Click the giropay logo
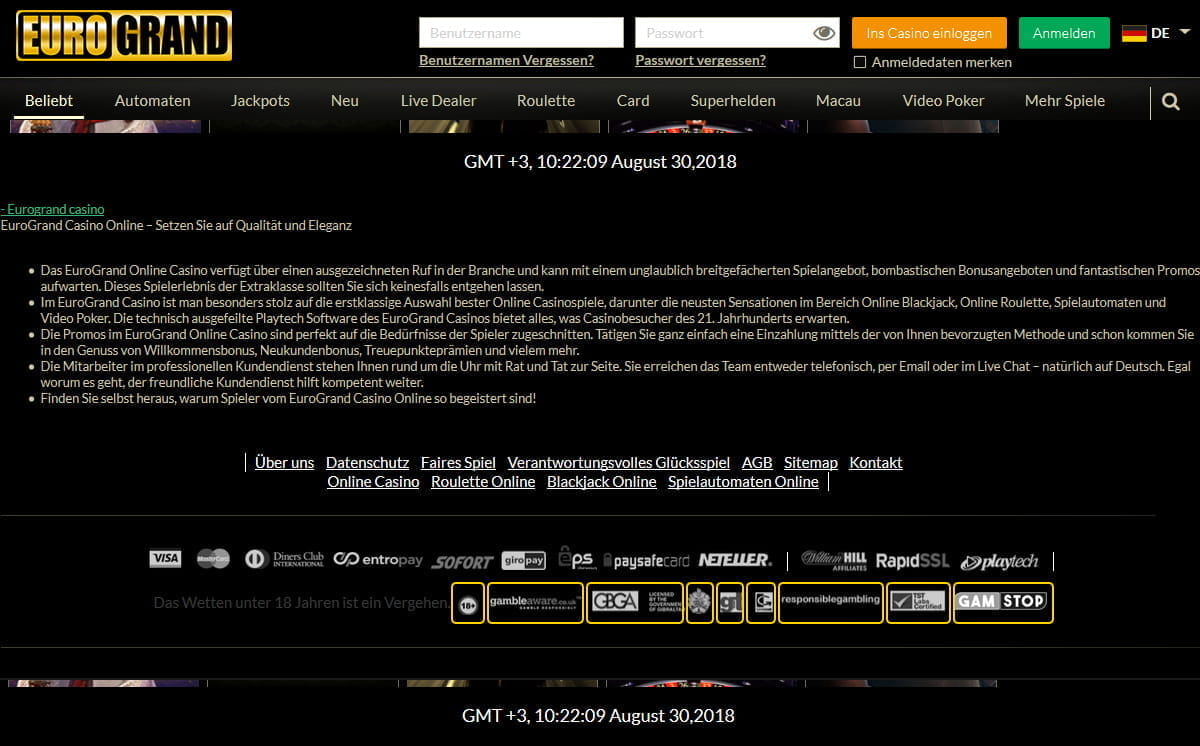This screenshot has width=1200, height=746. tap(523, 560)
